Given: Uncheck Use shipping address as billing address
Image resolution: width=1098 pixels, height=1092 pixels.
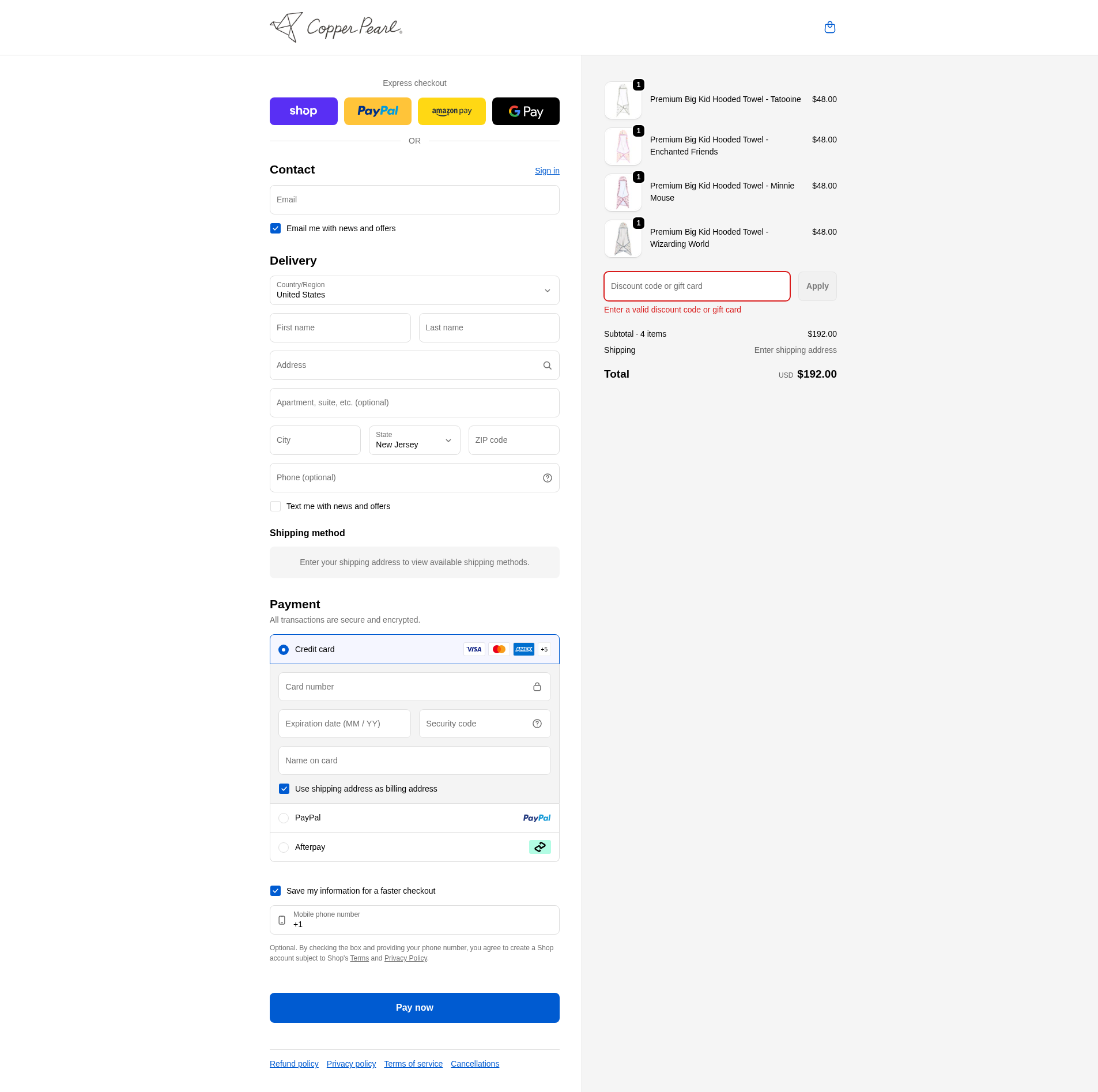Looking at the screenshot, I should [x=284, y=789].
